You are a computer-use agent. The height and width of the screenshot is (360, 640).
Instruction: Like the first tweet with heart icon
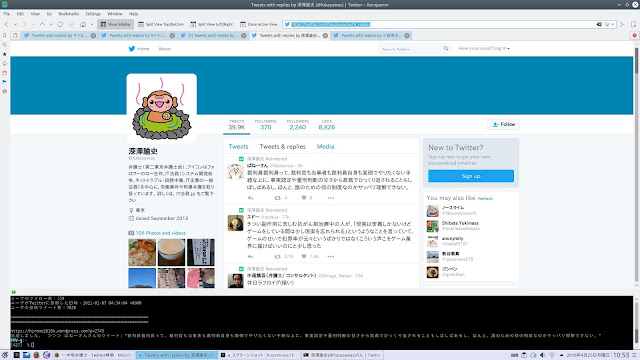tap(304, 198)
